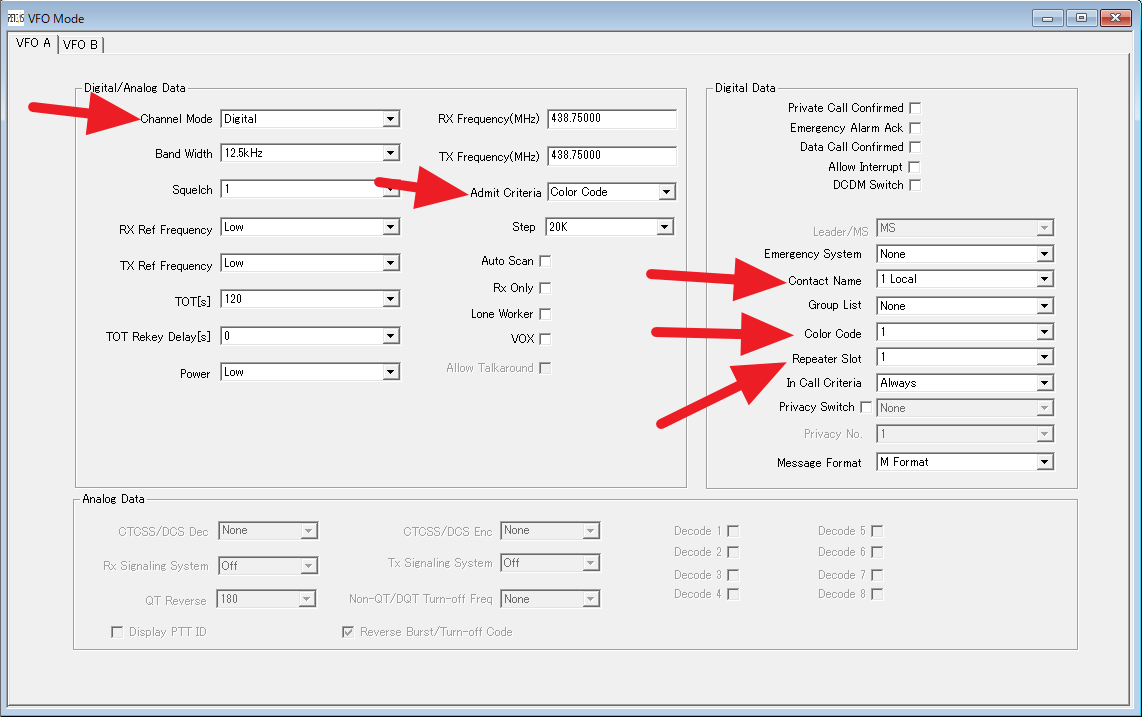1142x717 pixels.
Task: Enable the Lone Worker checkbox
Action: (x=545, y=314)
